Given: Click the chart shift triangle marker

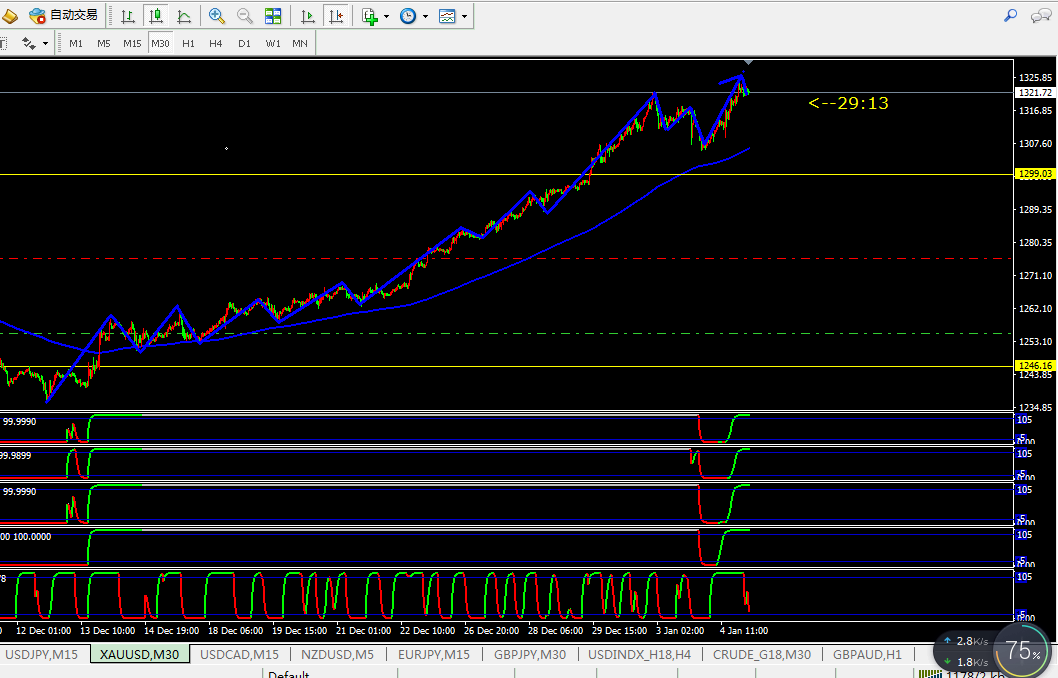Looking at the screenshot, I should [748, 63].
